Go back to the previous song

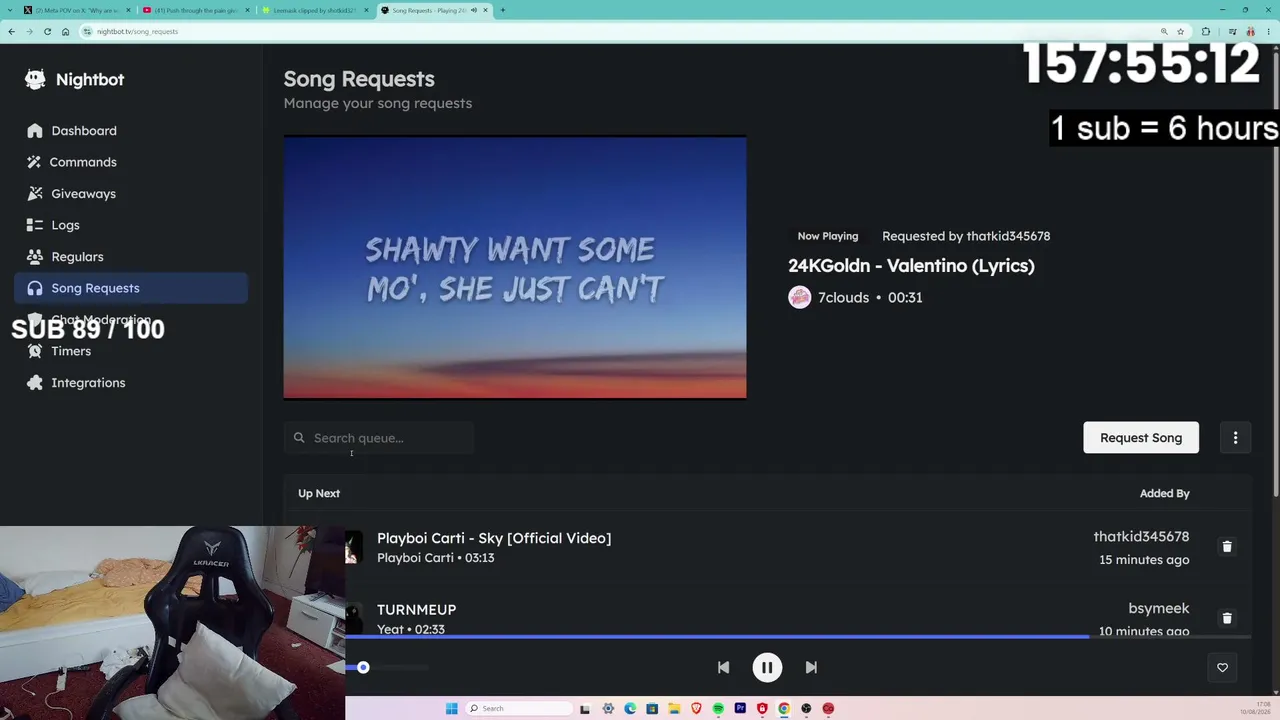723,668
